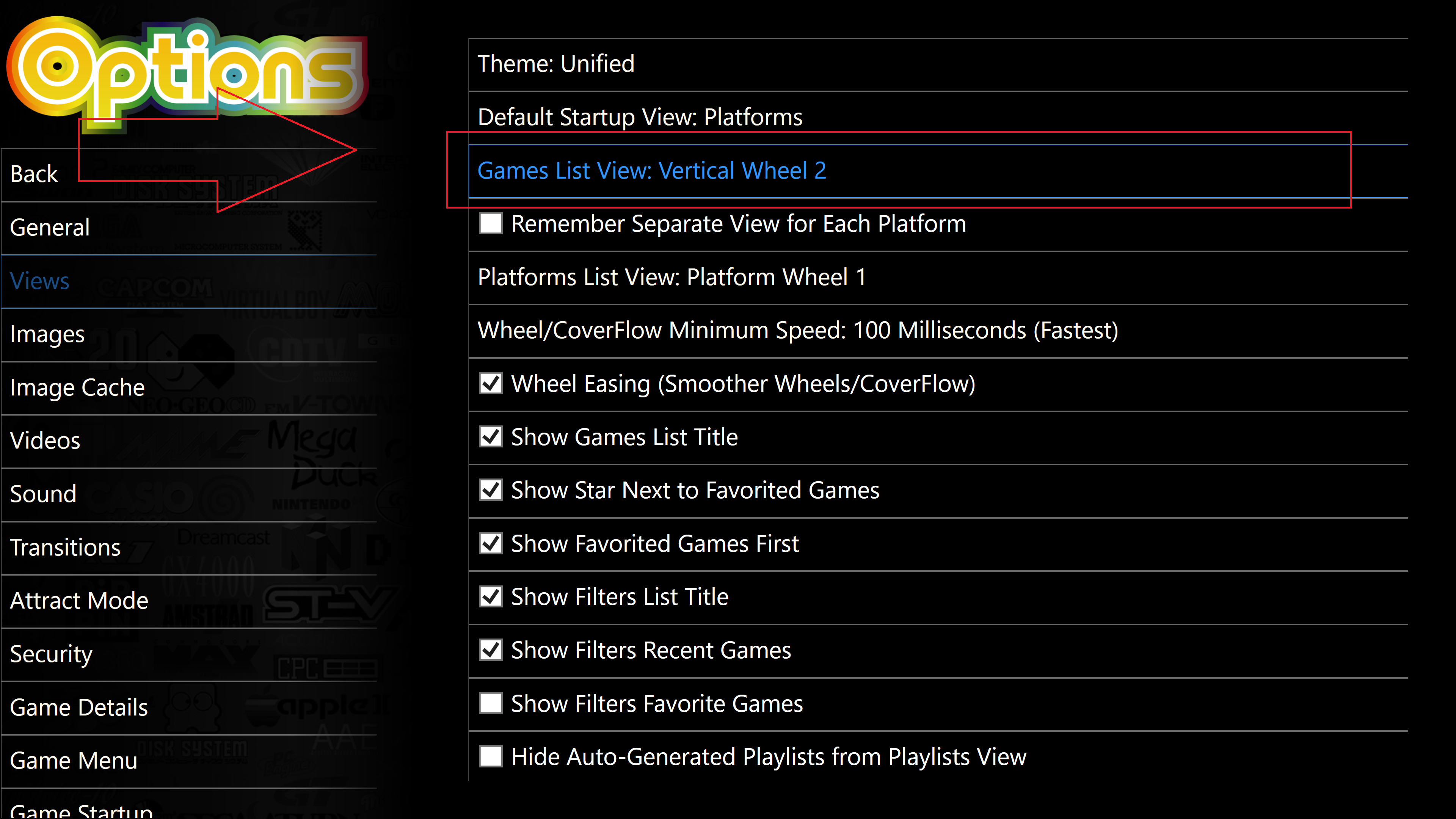
Task: Open Default Startup View: Platforms option
Action: tap(938, 118)
